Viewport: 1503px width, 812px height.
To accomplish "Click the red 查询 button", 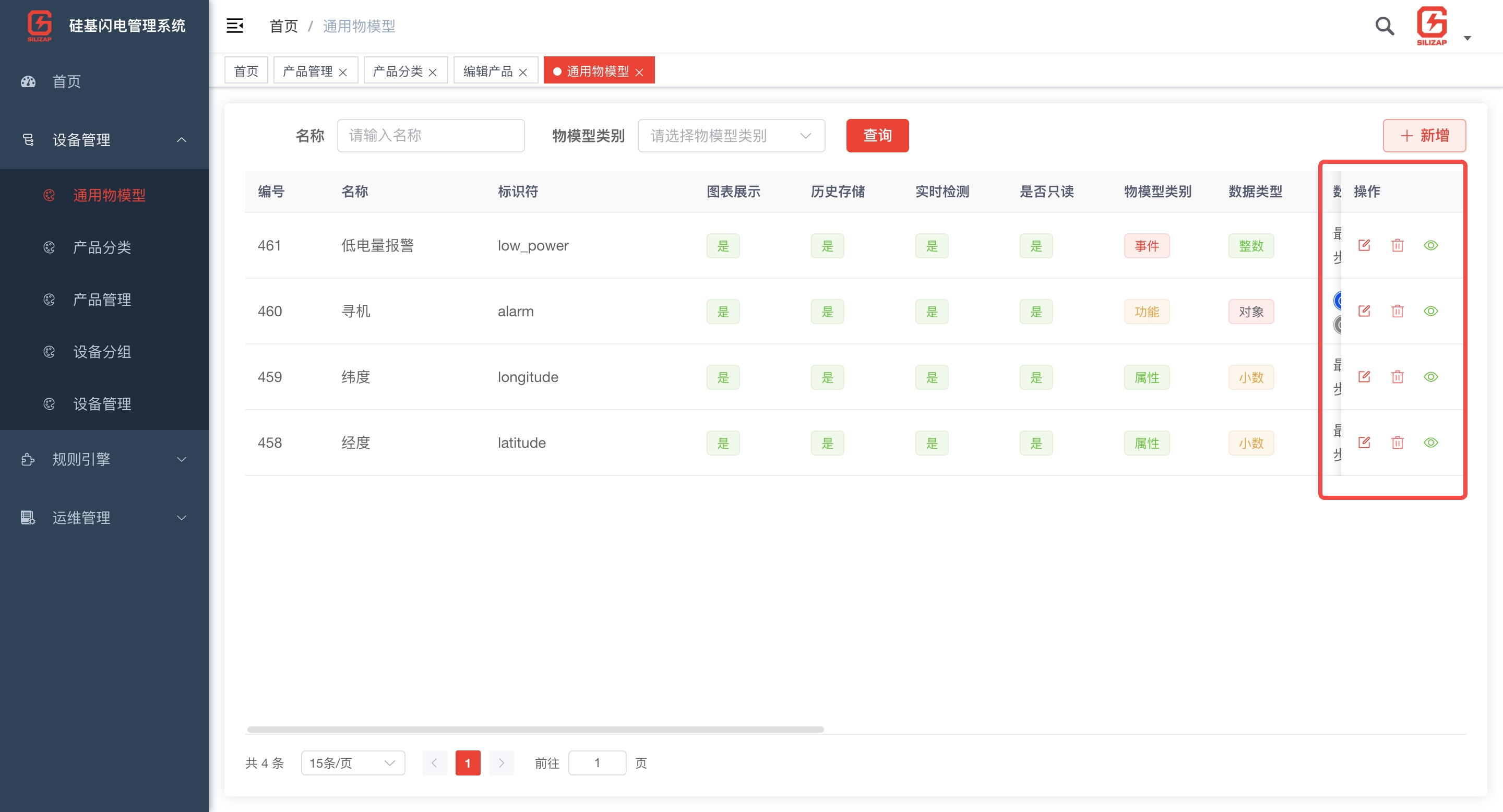I will pyautogui.click(x=877, y=136).
